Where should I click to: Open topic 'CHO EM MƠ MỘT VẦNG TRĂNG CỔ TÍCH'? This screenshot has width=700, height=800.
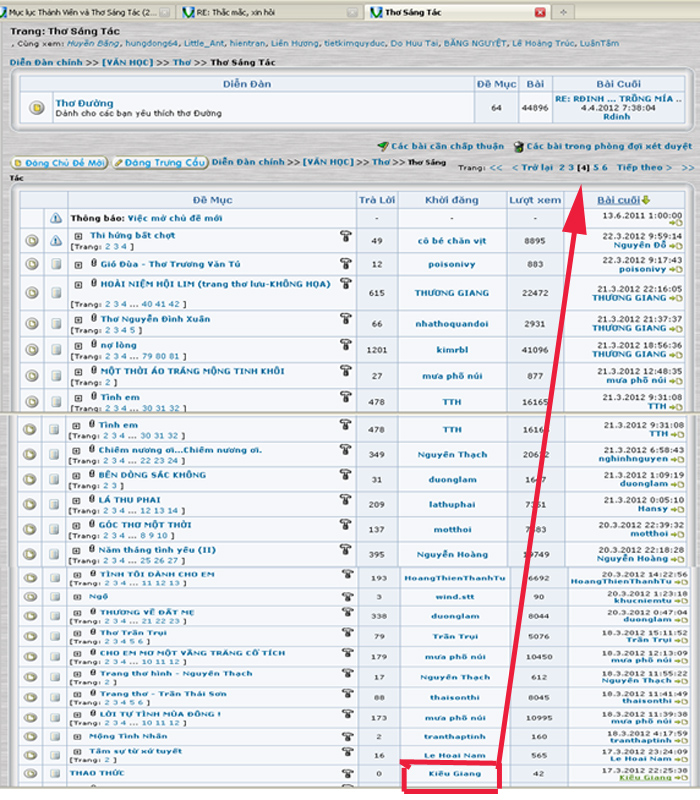192,653
